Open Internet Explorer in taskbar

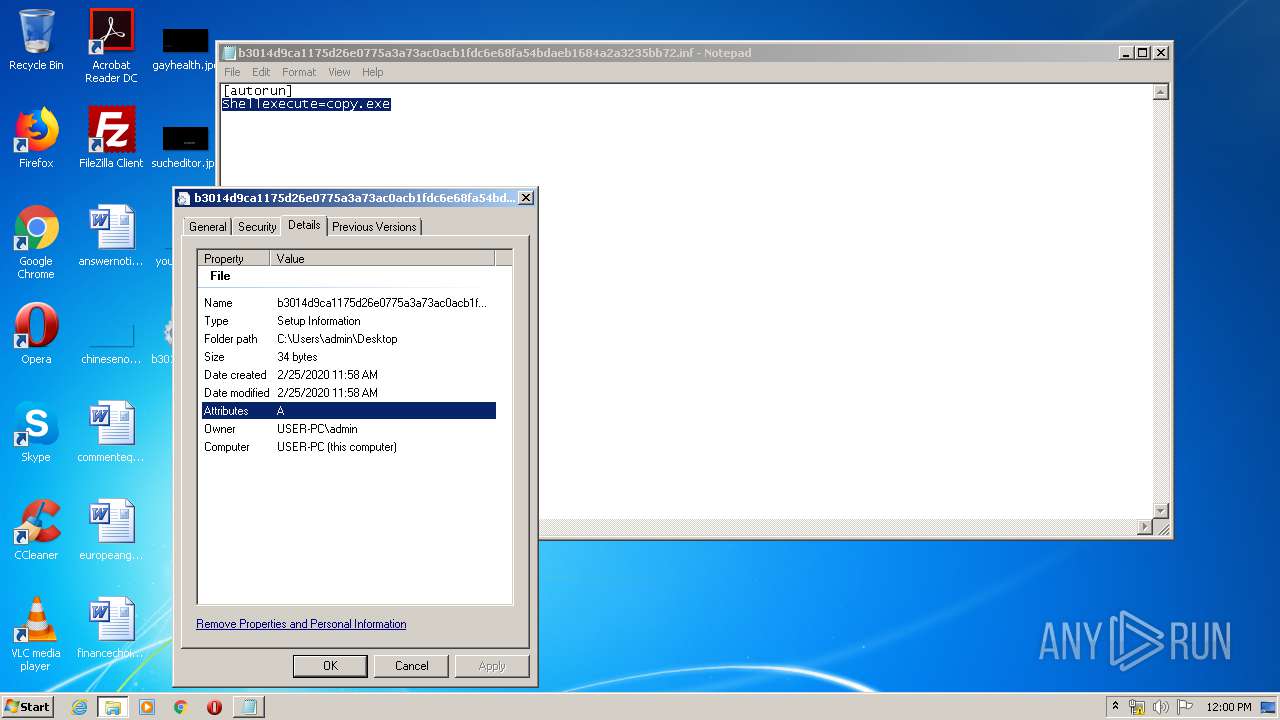click(x=80, y=707)
